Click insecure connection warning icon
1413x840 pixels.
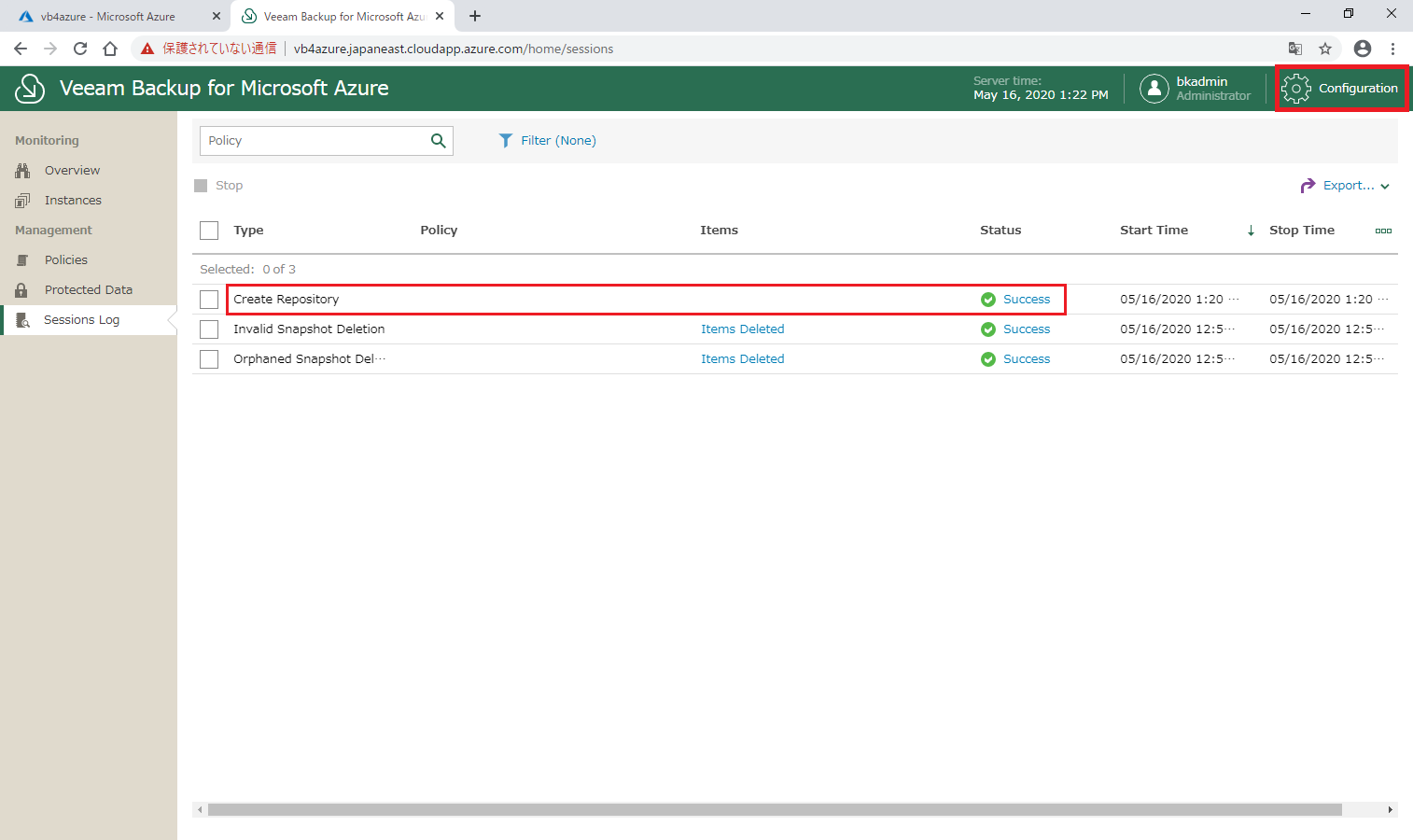click(147, 49)
